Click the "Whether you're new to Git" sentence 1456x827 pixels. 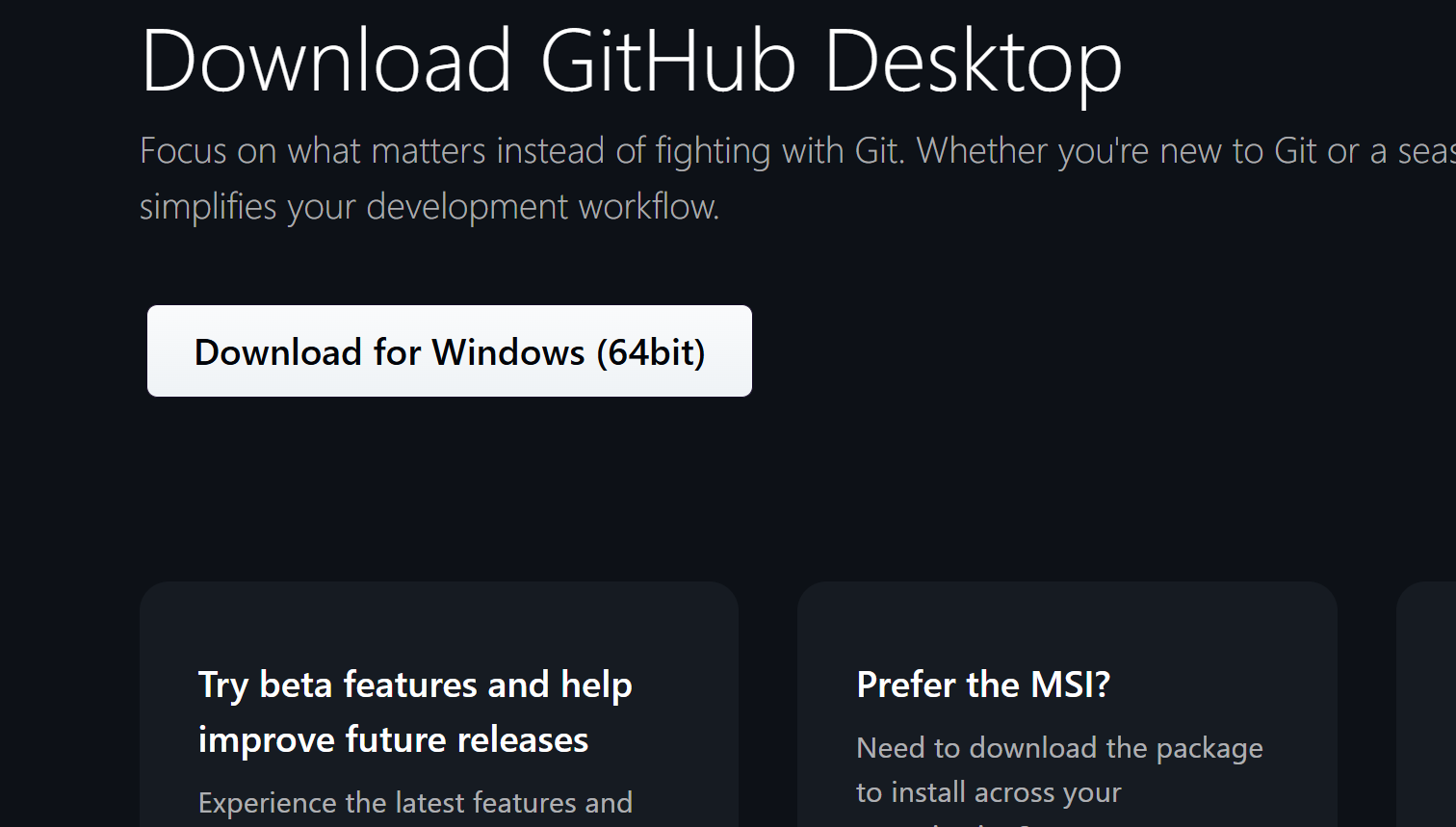1186,151
